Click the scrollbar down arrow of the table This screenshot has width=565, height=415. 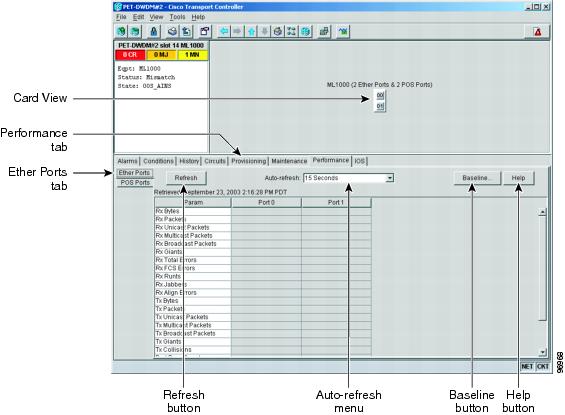click(x=542, y=352)
